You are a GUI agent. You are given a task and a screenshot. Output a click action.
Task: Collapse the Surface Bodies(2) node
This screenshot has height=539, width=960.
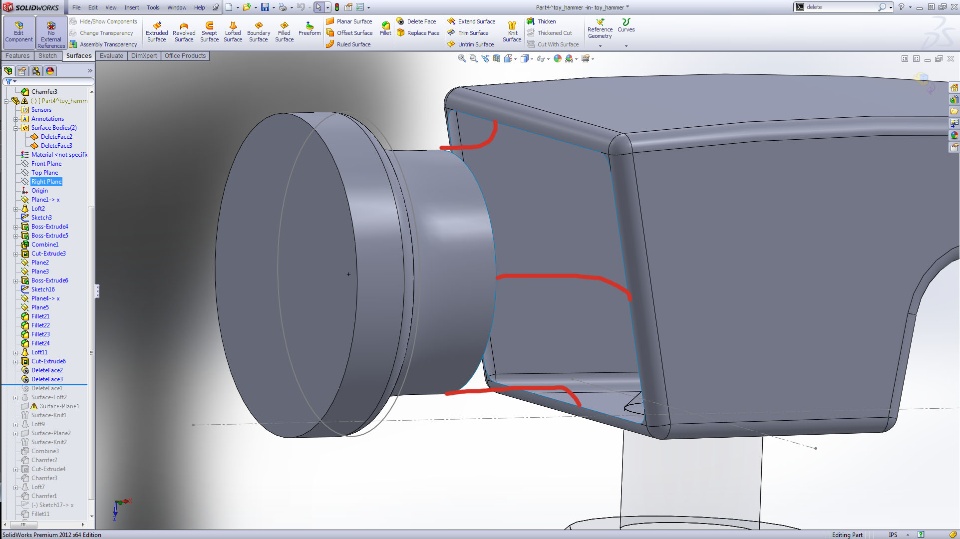pos(16,128)
